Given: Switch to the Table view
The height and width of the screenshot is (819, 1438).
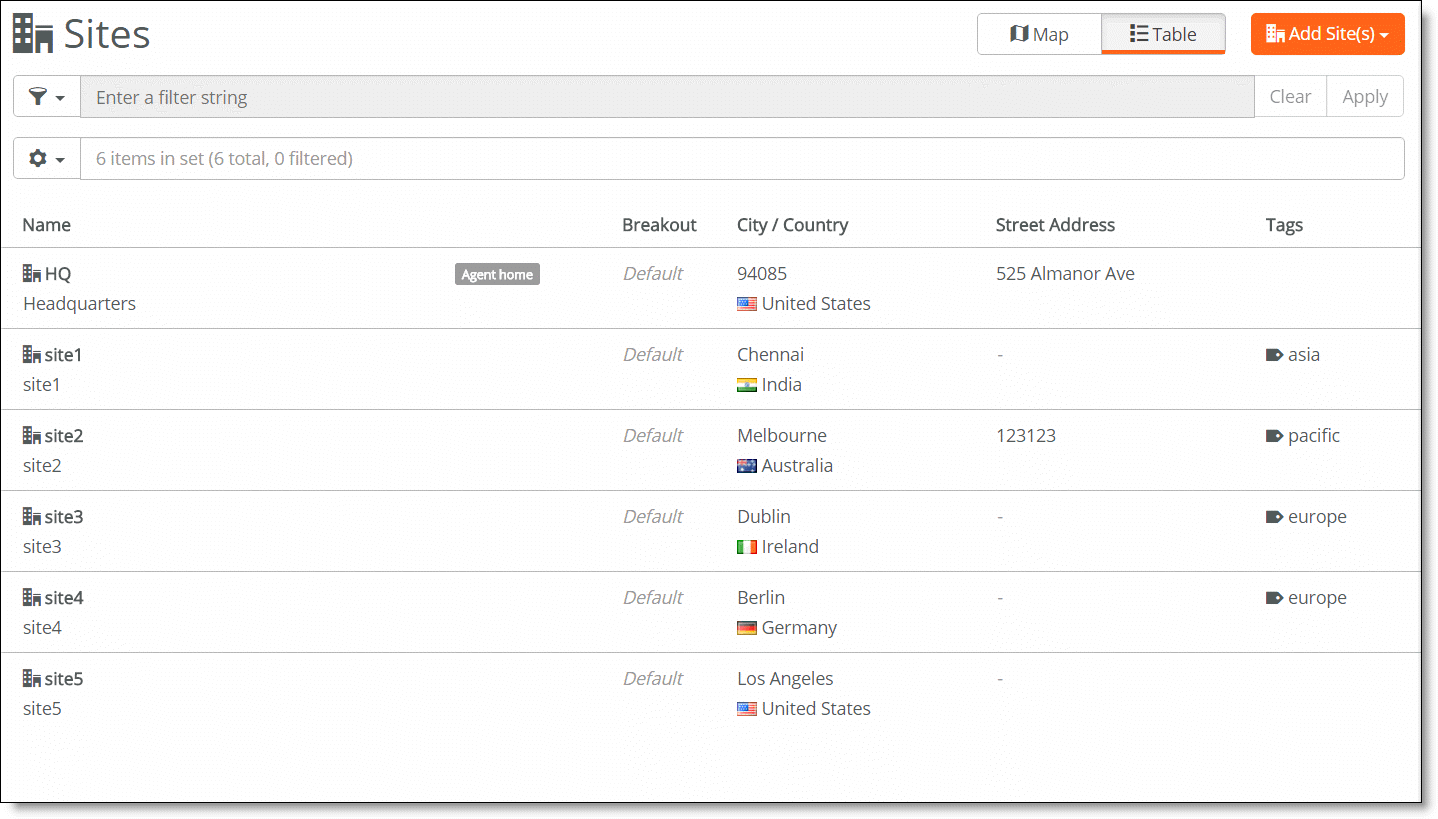Looking at the screenshot, I should tap(1163, 34).
